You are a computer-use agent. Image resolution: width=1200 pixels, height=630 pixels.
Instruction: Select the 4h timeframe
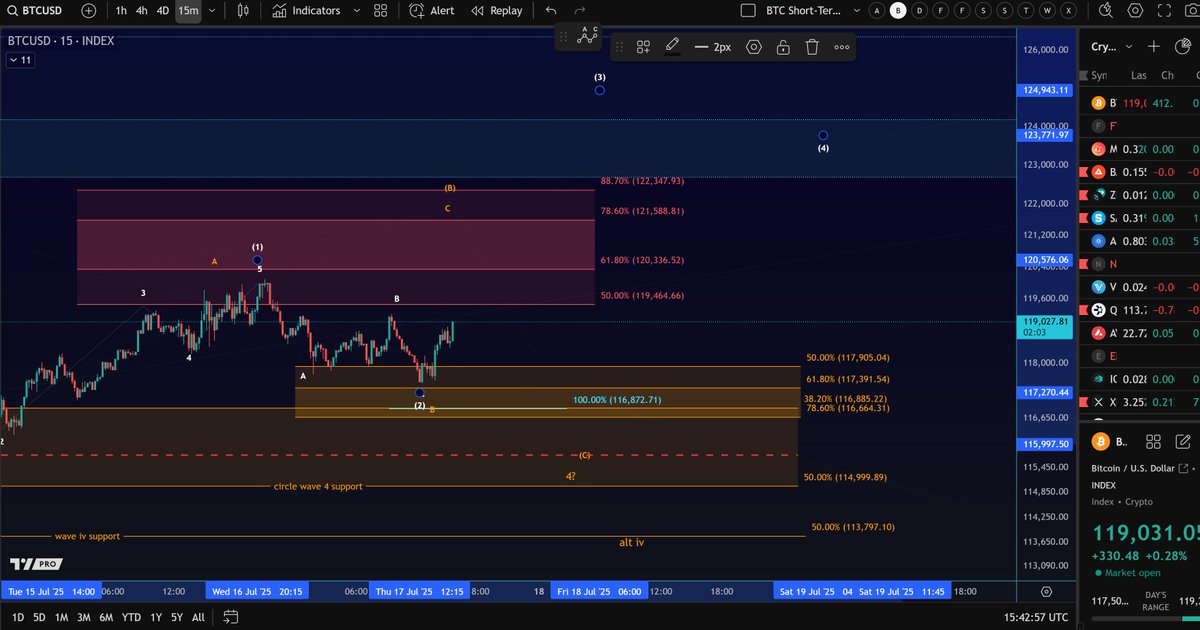142,10
